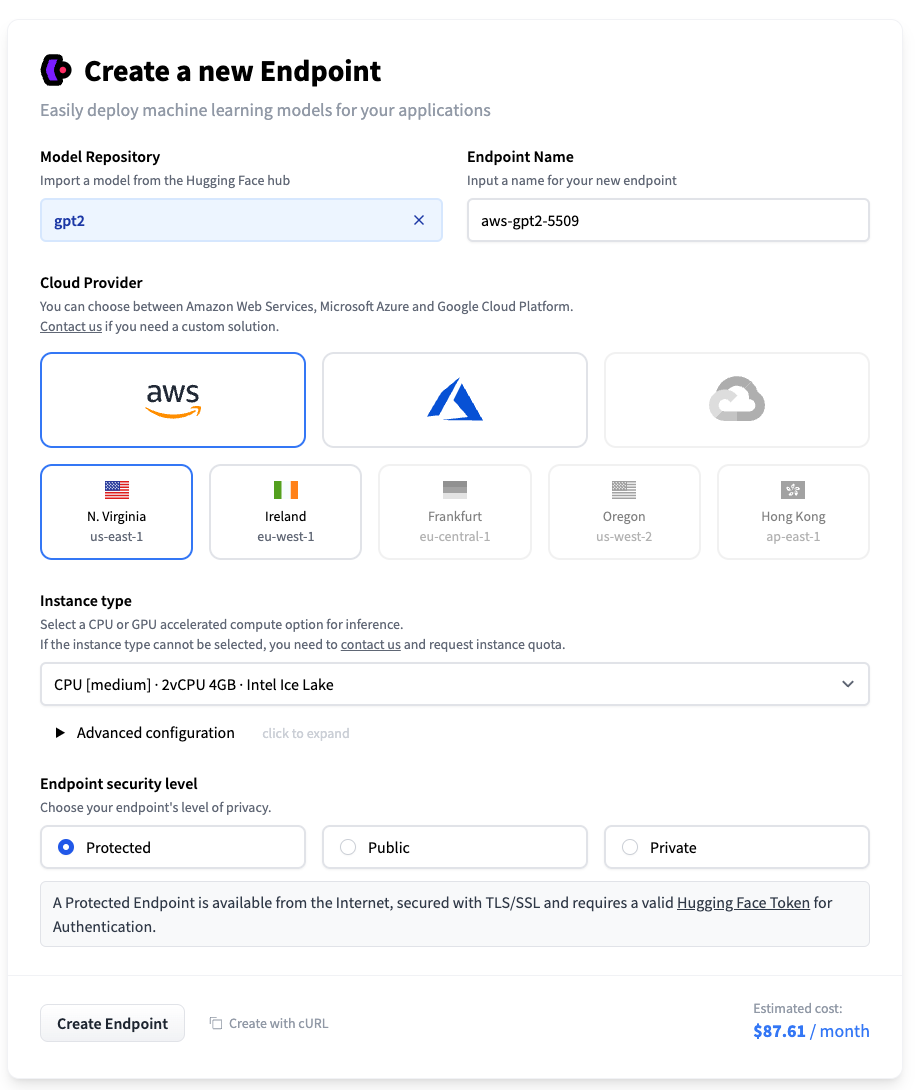920x1090 pixels.
Task: Select the Protected security radio button
Action: coord(66,847)
